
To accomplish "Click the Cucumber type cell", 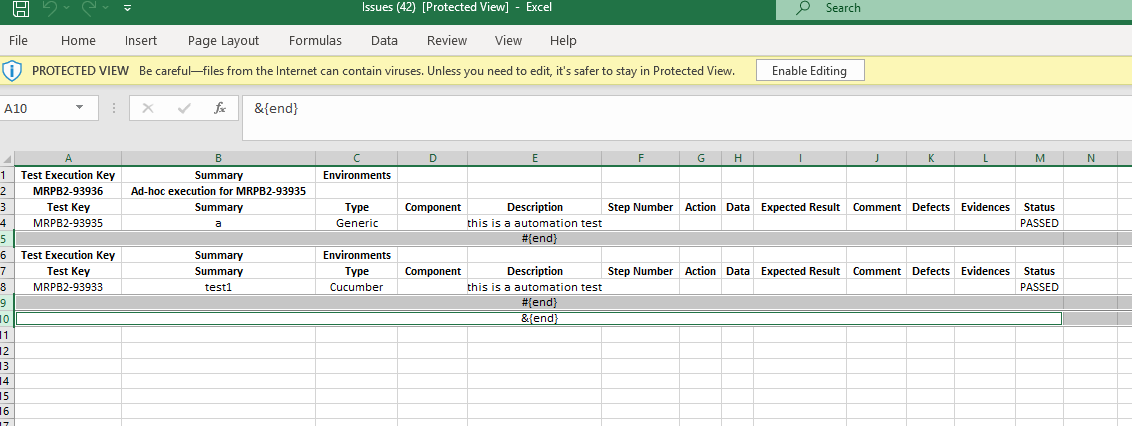I will [357, 287].
